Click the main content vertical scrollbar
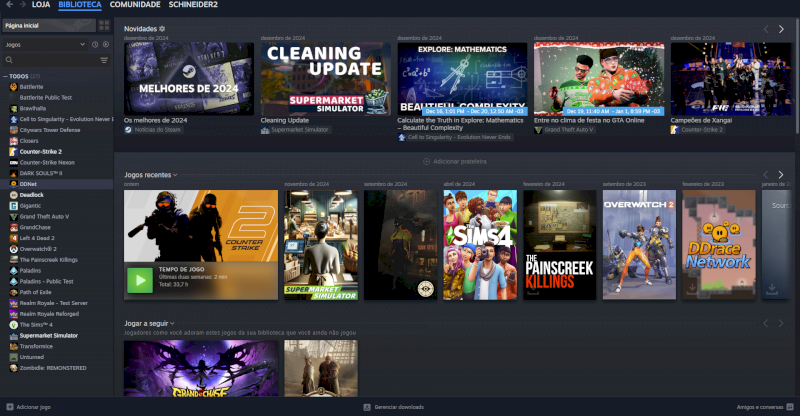This screenshot has height=416, width=800. point(797,77)
